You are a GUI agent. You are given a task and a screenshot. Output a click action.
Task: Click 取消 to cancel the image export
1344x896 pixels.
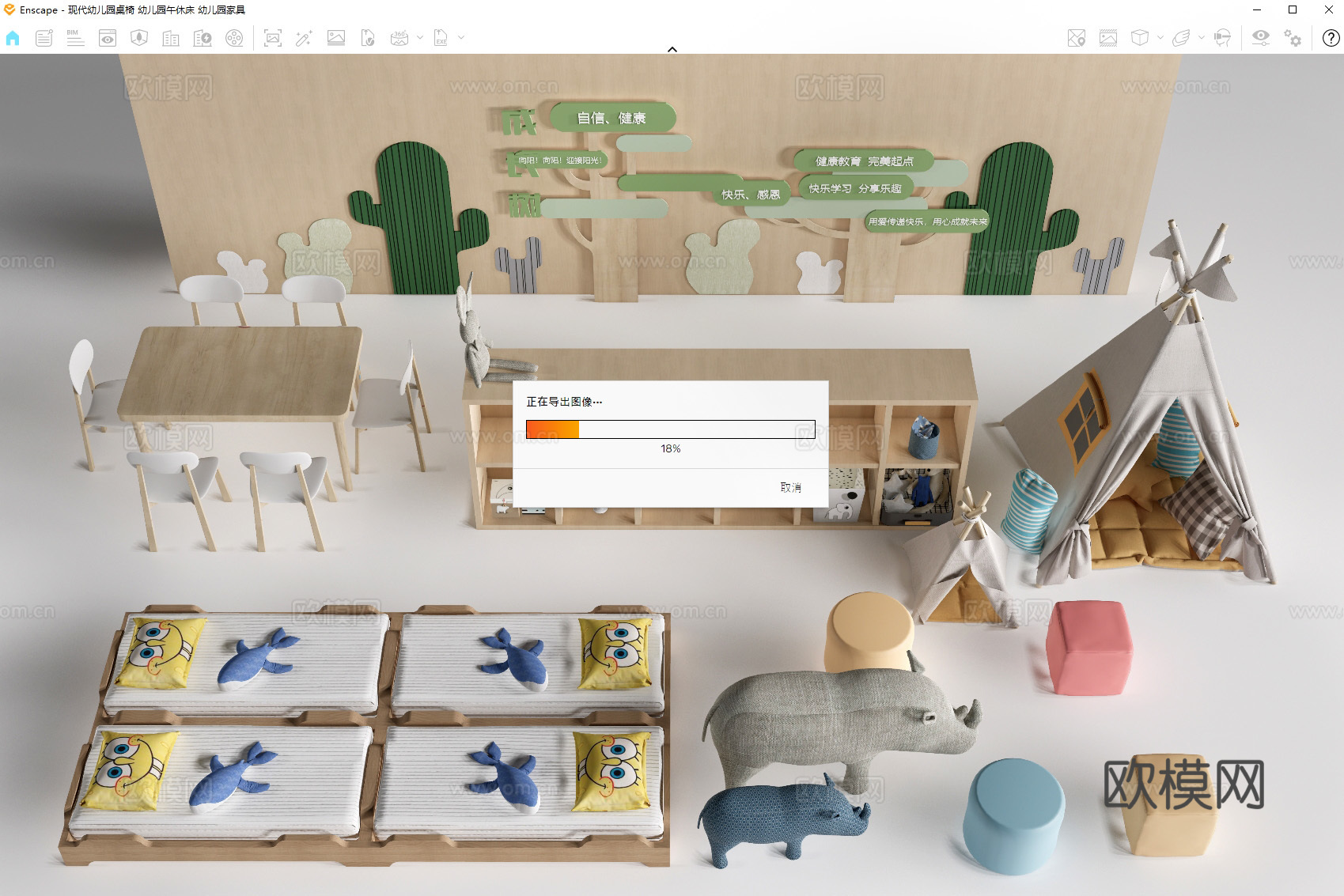791,487
